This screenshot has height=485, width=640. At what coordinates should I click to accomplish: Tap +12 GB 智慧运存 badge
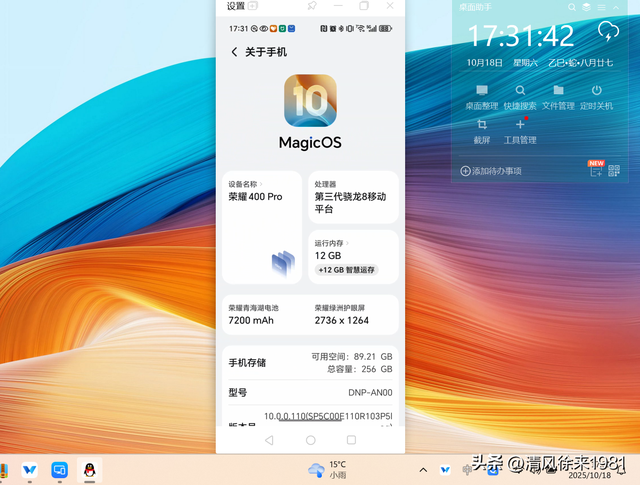tap(347, 270)
